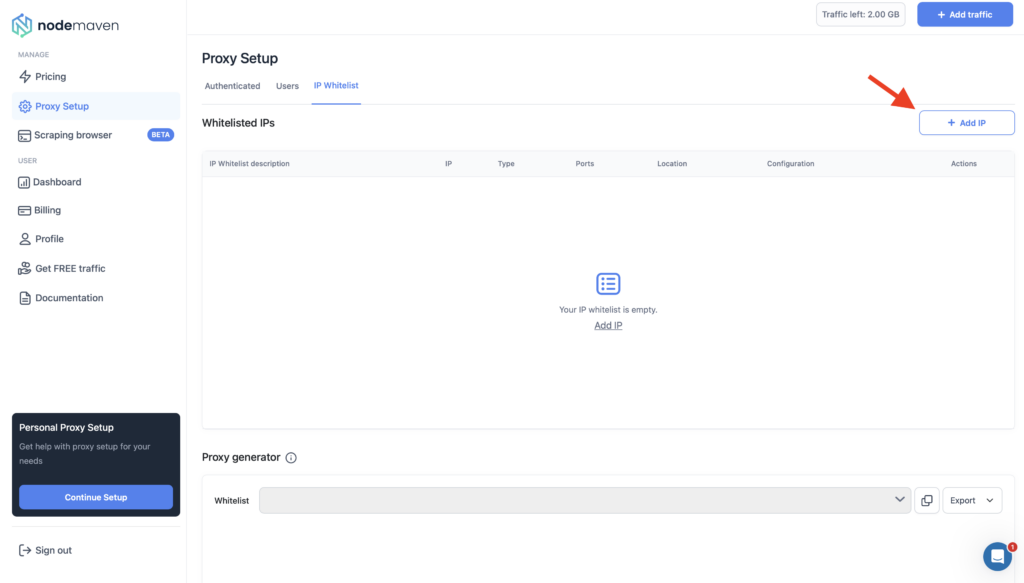This screenshot has width=1024, height=583.
Task: Click the Whitelisted IPs heading
Action: [238, 123]
